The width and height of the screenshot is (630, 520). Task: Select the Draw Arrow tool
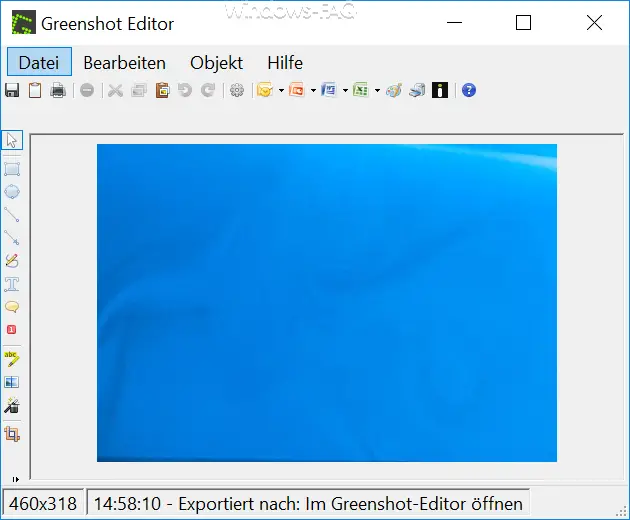click(x=12, y=237)
